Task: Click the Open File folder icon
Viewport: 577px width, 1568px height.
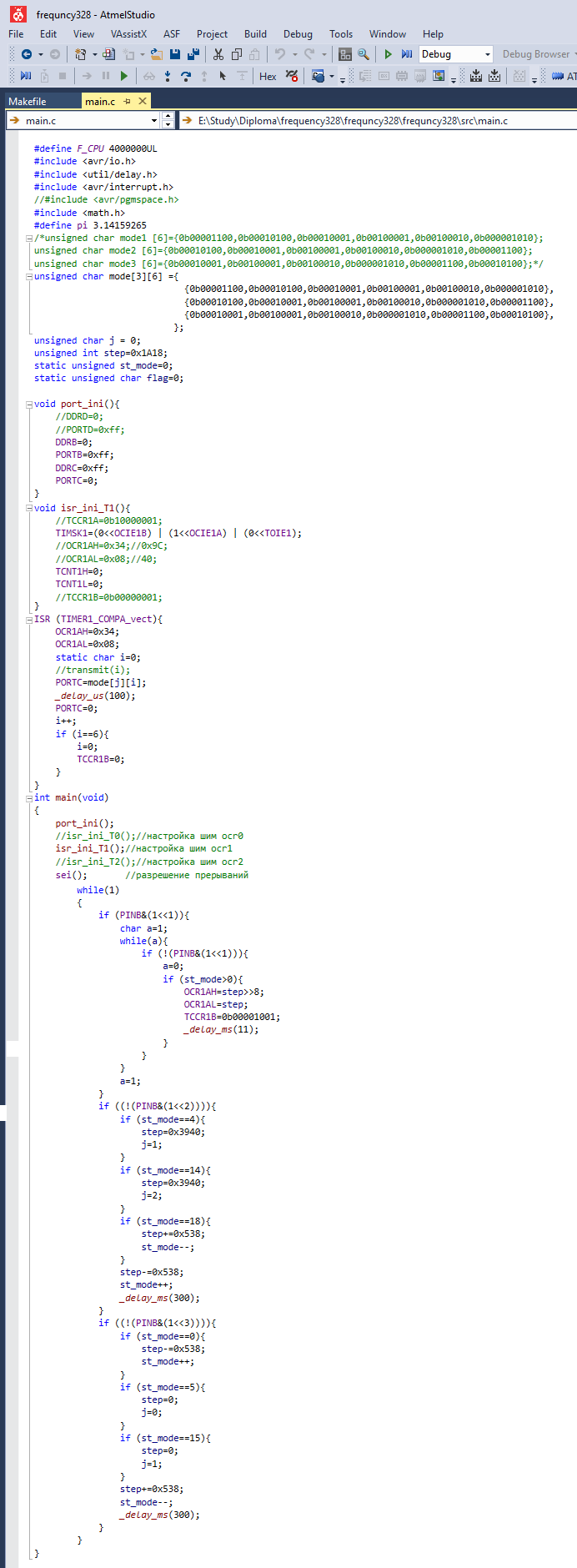Action: click(x=156, y=54)
